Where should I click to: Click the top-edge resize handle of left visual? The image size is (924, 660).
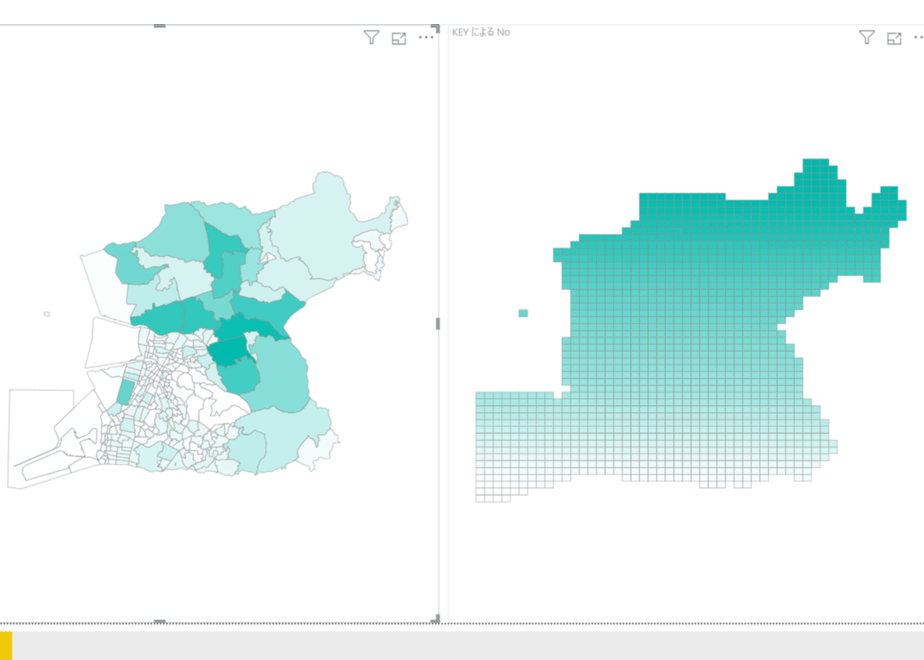coord(159,26)
